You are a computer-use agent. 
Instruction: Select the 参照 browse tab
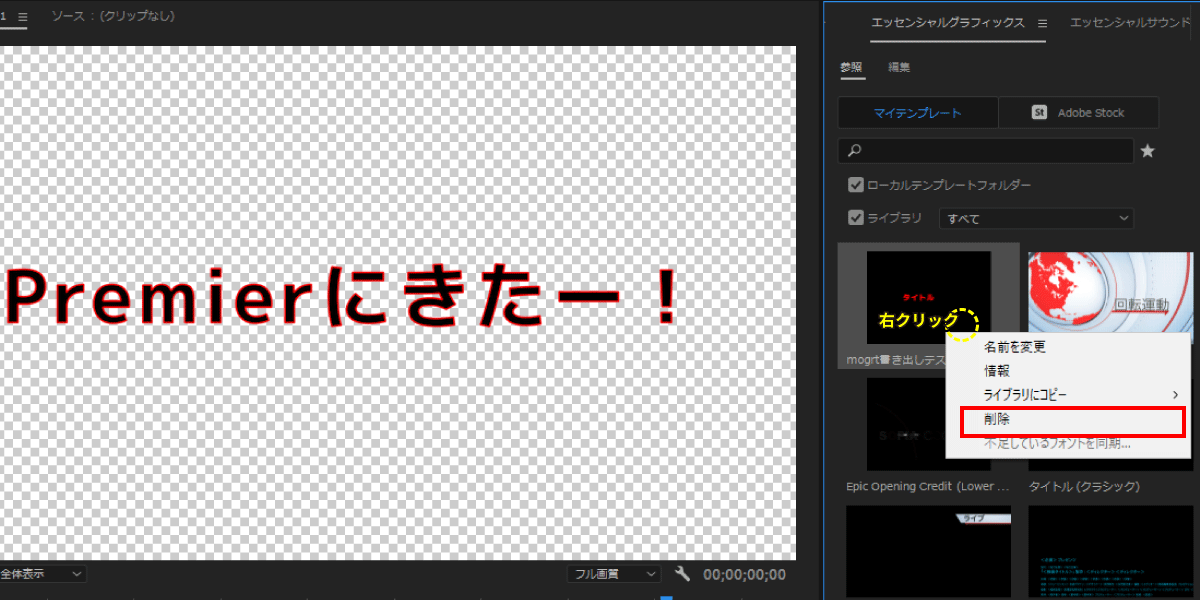click(851, 67)
